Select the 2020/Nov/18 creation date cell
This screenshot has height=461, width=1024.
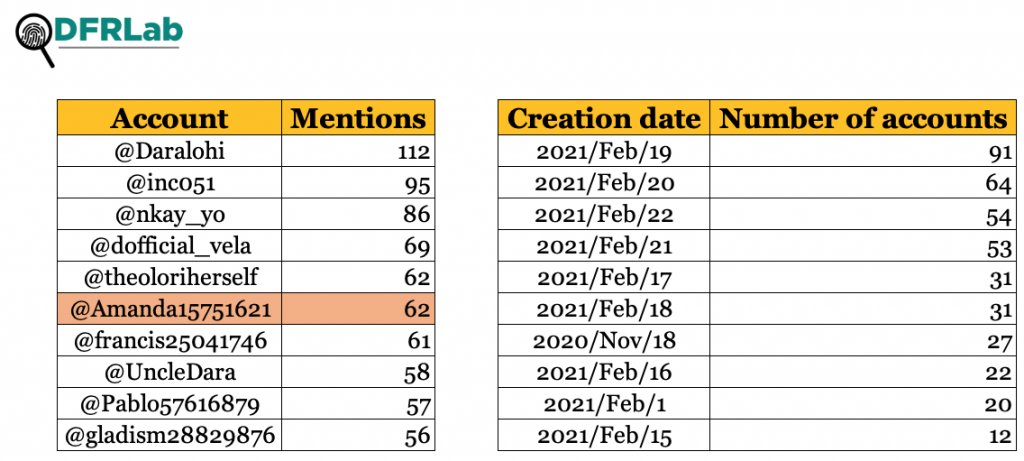pos(603,340)
